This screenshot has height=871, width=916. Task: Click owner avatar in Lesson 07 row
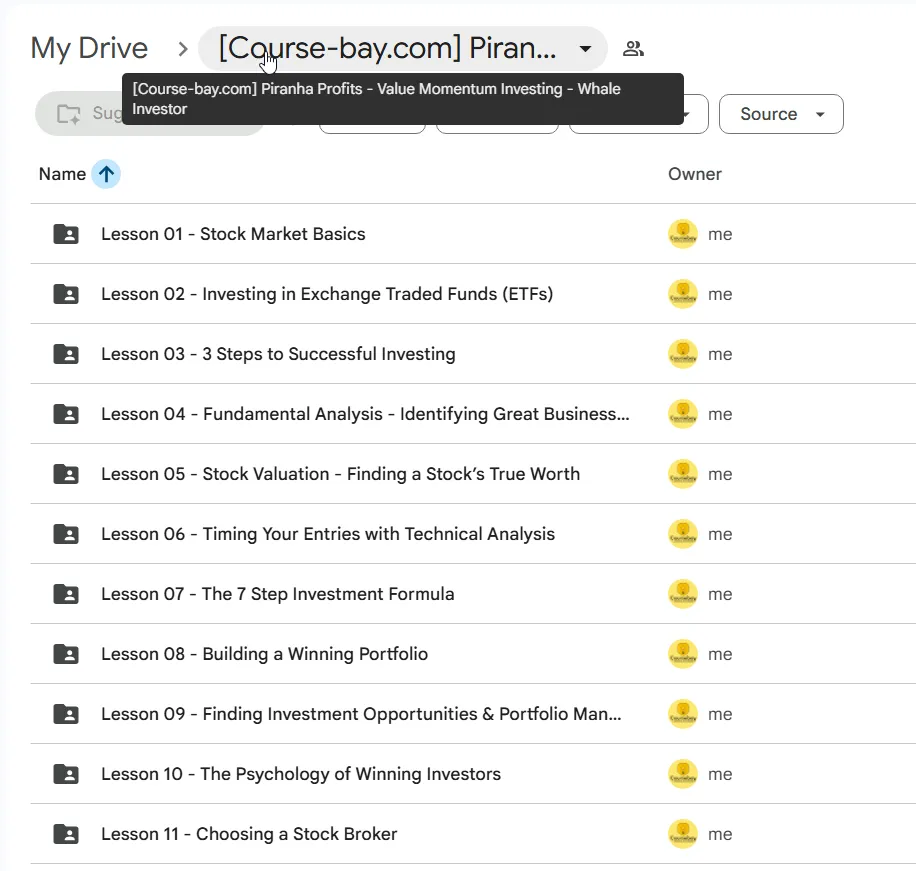(x=683, y=594)
